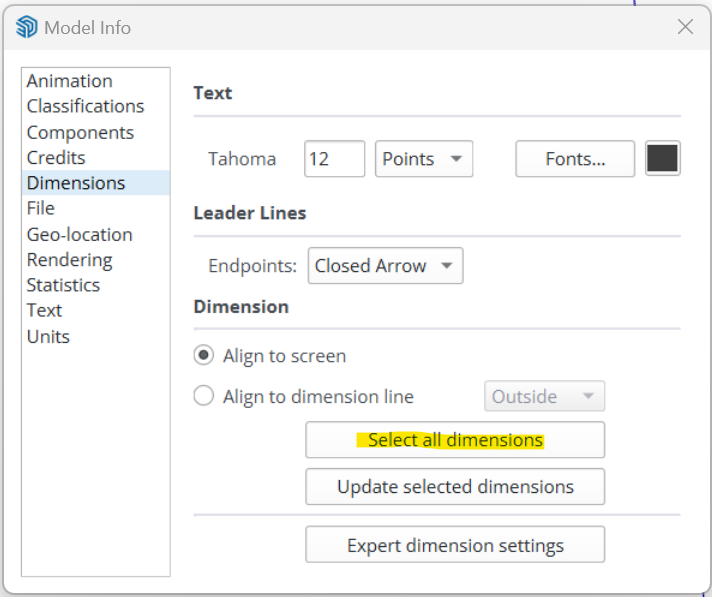Open Expert dimension settings

pos(455,544)
